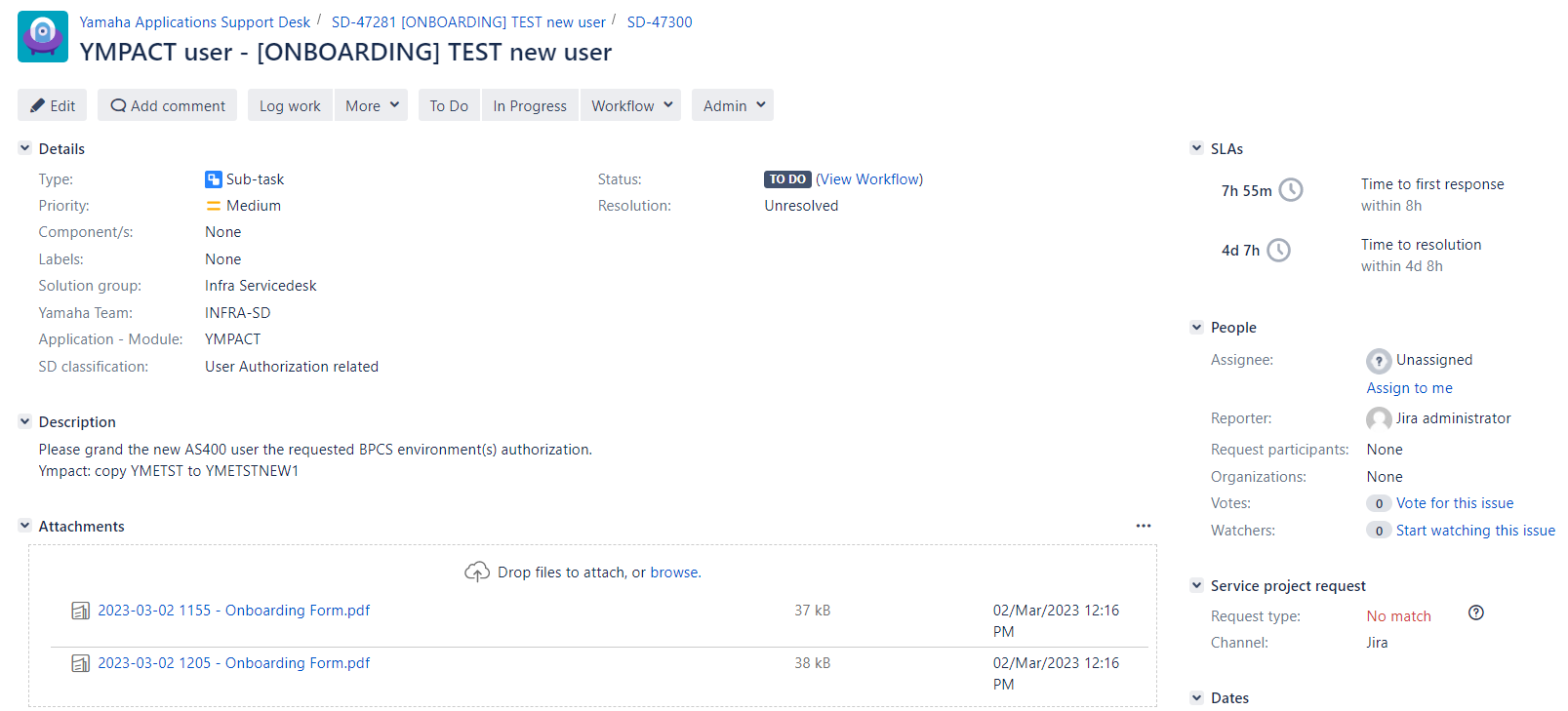Collapse the People section
The height and width of the screenshot is (711, 1568).
coord(1196,327)
